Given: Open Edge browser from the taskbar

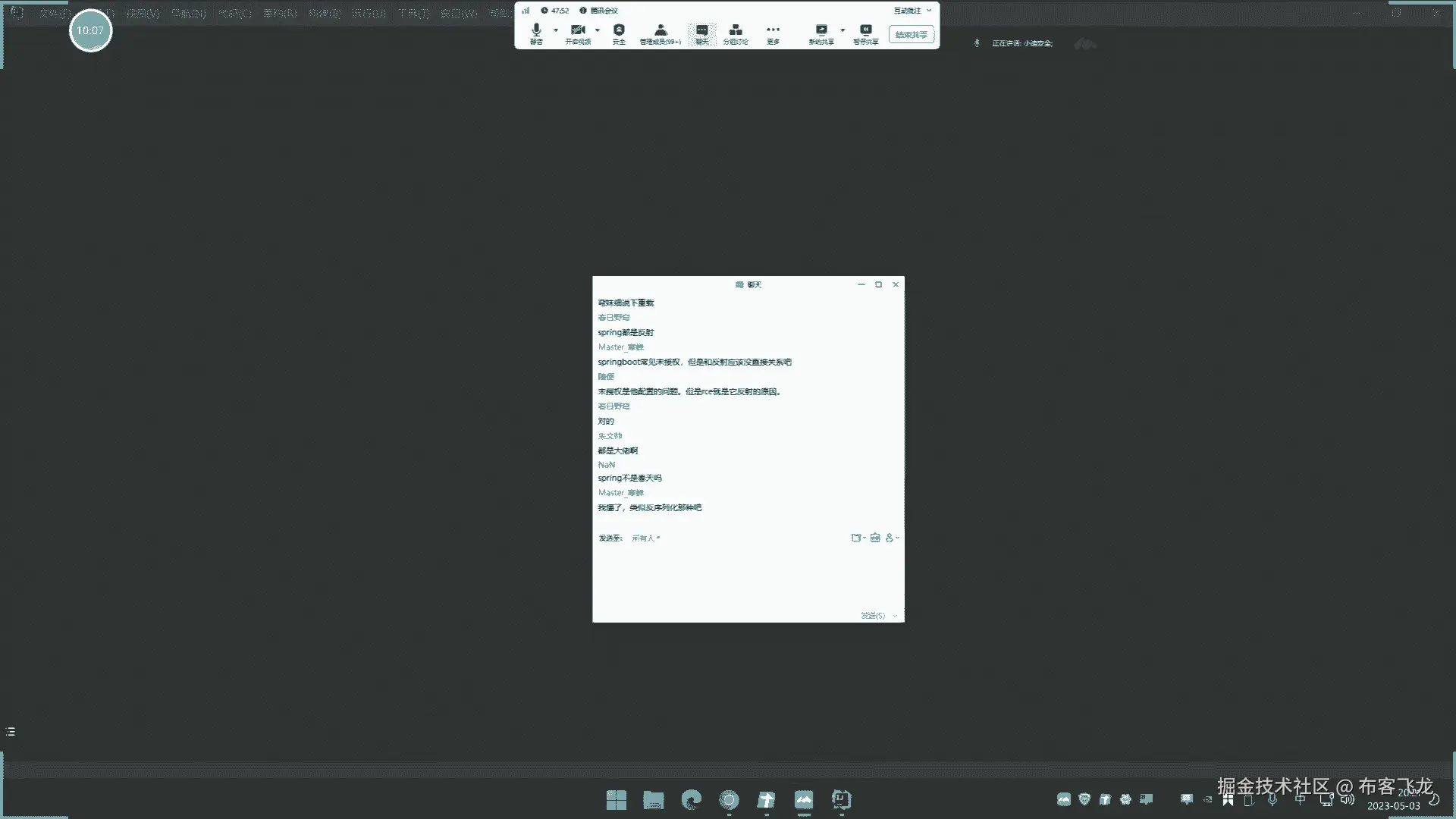Looking at the screenshot, I should 691,799.
